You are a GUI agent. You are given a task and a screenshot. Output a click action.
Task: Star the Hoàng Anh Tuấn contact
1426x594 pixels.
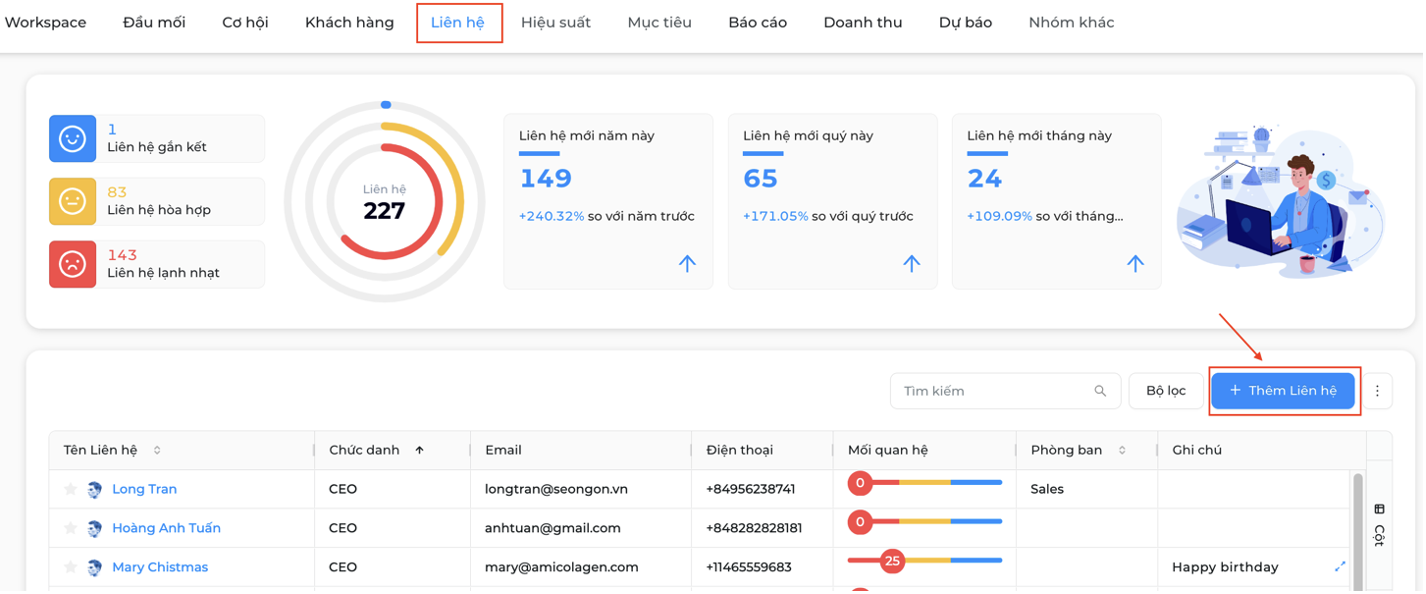pyautogui.click(x=70, y=528)
